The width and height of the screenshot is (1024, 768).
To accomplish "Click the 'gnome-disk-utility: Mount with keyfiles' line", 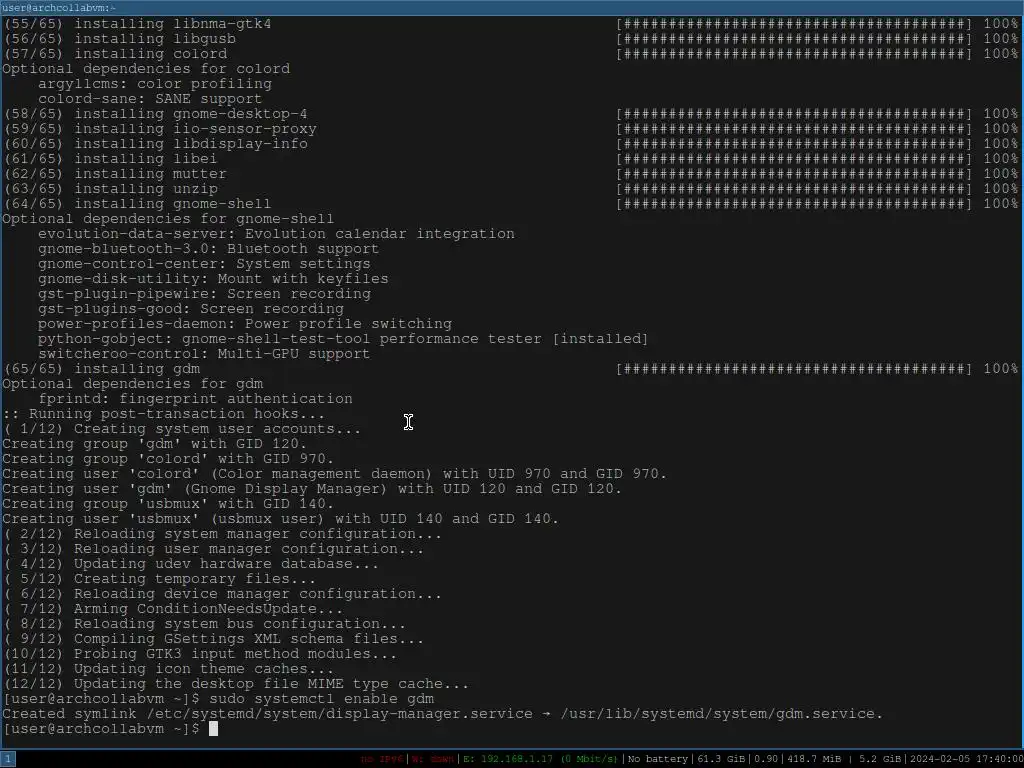I will pos(213,279).
